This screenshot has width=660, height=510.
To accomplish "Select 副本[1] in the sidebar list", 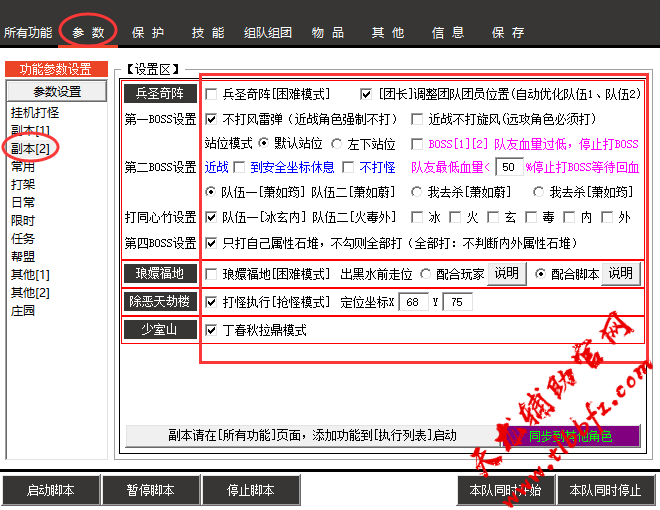I will tap(30, 130).
